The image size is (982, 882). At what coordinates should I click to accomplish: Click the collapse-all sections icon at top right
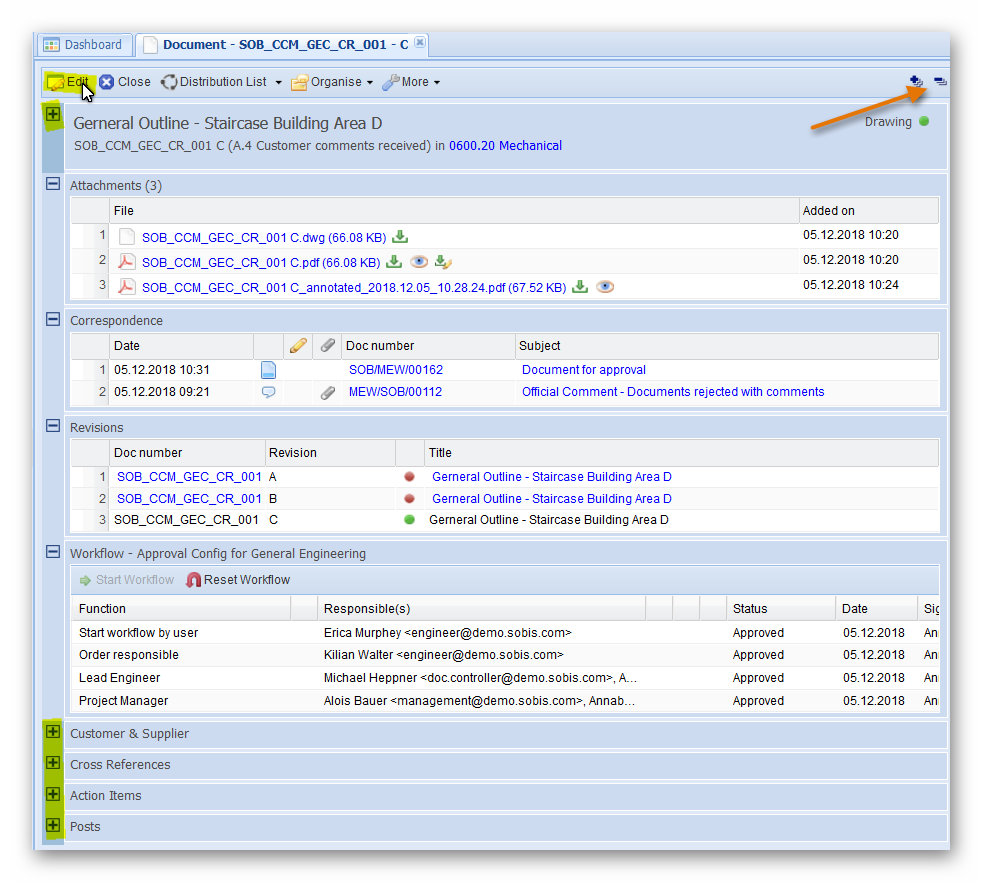click(940, 81)
